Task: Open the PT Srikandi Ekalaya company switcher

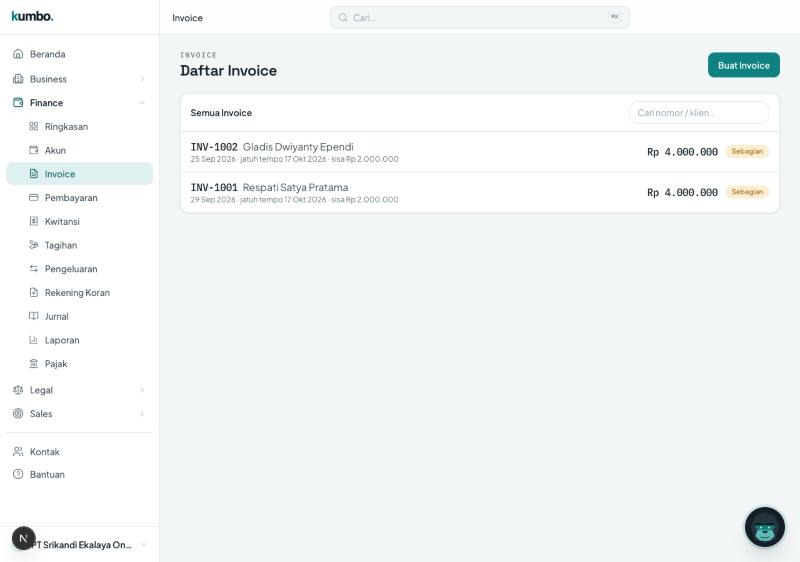Action: pos(80,544)
